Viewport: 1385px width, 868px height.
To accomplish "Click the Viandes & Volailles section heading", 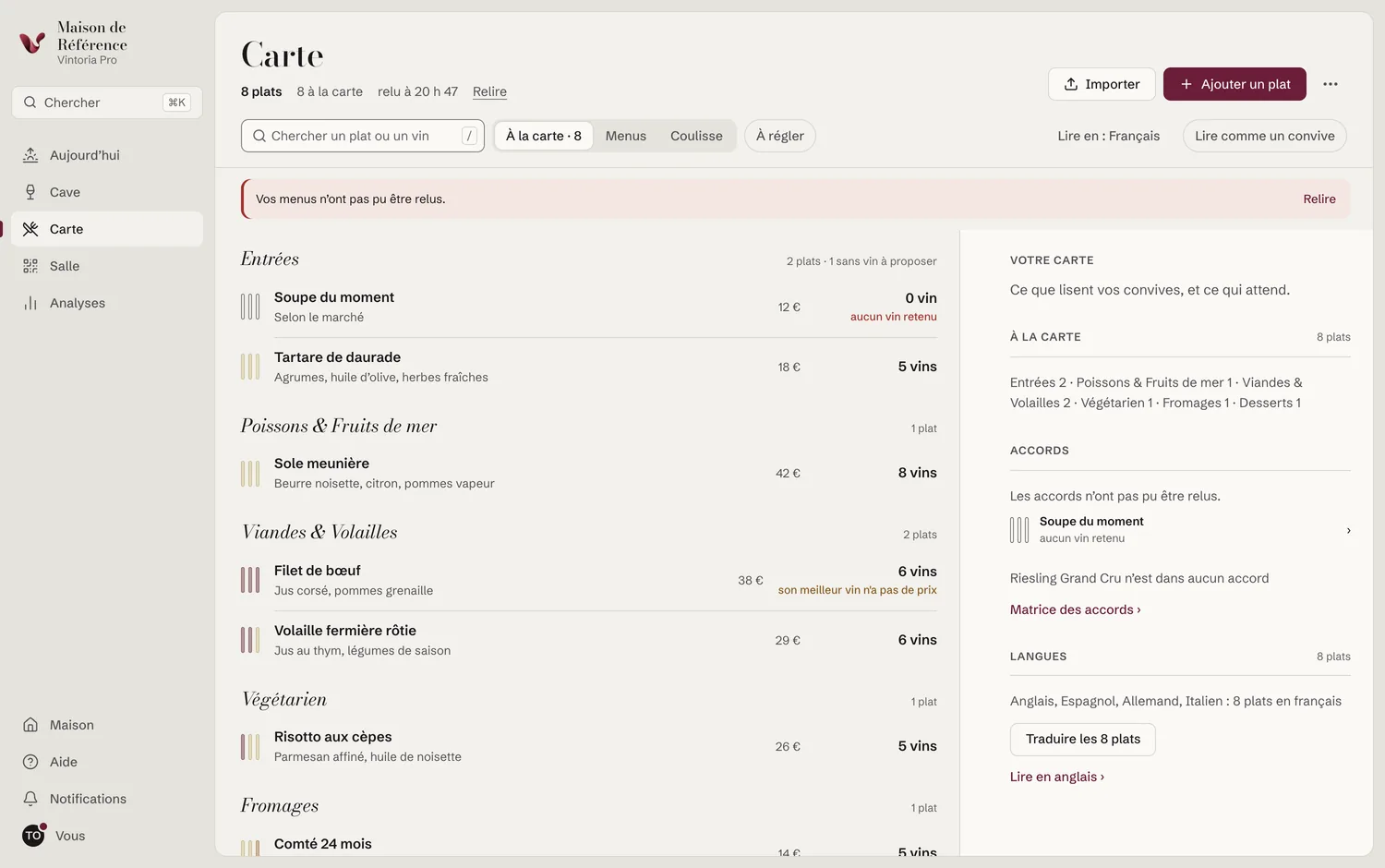I will pos(319,532).
